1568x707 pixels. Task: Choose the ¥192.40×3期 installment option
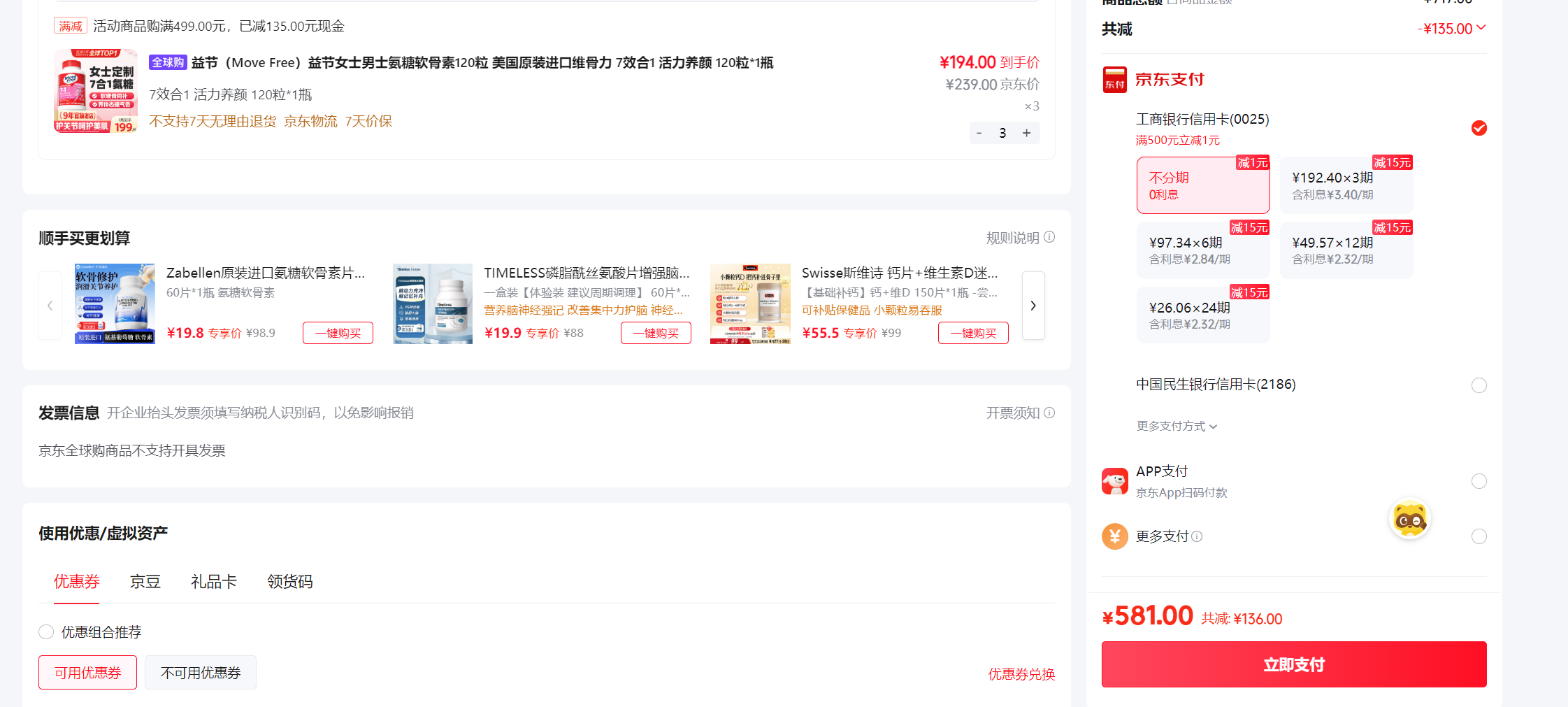(x=1346, y=185)
